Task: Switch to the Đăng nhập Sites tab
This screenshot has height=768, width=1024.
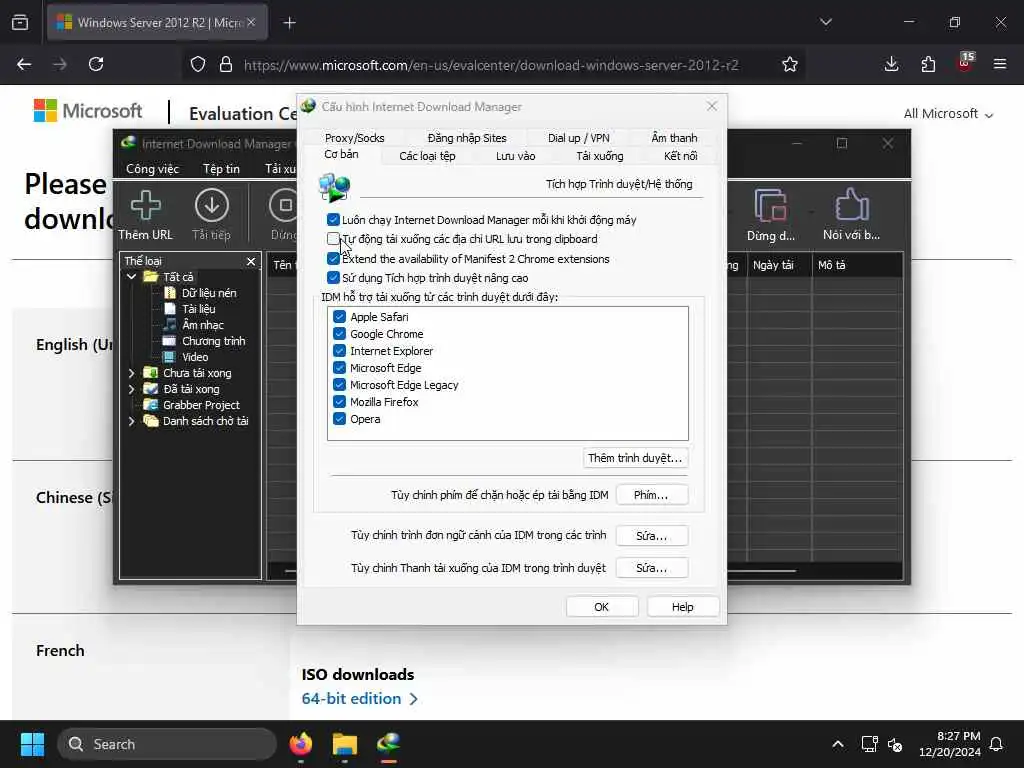Action: tap(467, 138)
